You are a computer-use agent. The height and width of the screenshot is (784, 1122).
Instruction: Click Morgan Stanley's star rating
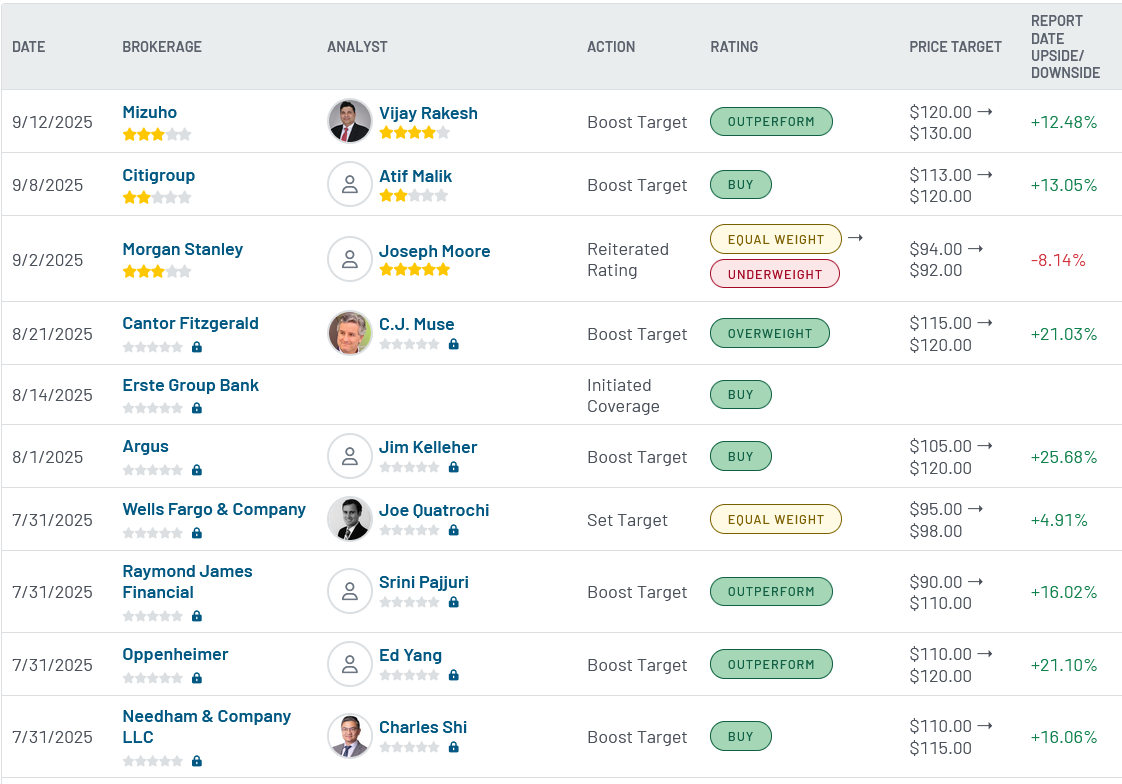pyautogui.click(x=157, y=271)
